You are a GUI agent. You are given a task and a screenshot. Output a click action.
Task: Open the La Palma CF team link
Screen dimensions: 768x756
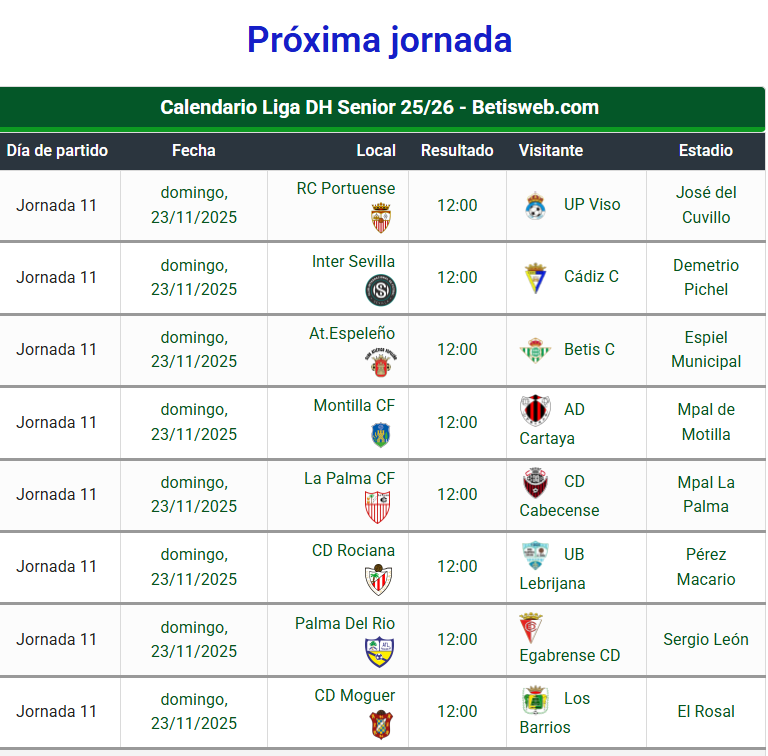click(x=349, y=478)
